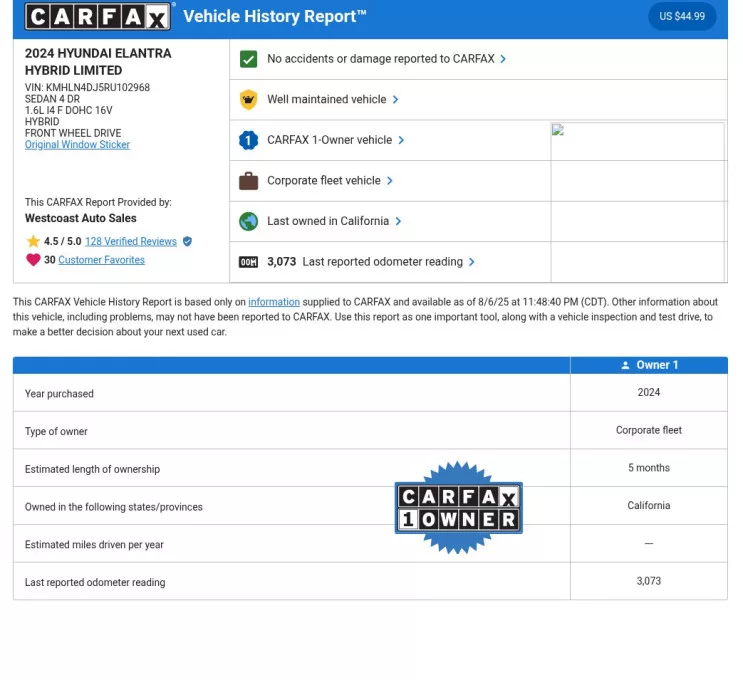
Task: Click the CARFAX 1 Owner starburst badge
Action: tap(459, 508)
